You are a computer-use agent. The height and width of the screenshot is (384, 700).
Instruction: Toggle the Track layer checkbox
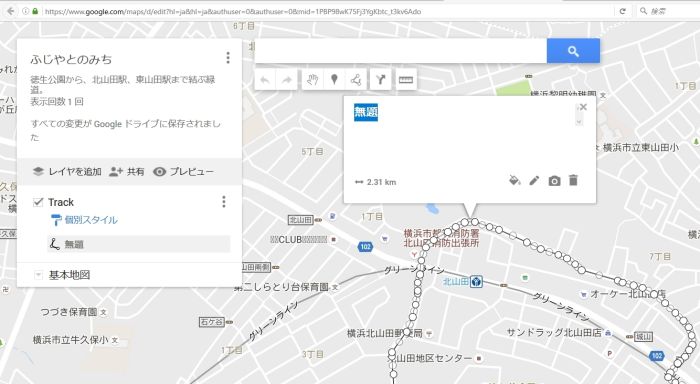tap(38, 202)
